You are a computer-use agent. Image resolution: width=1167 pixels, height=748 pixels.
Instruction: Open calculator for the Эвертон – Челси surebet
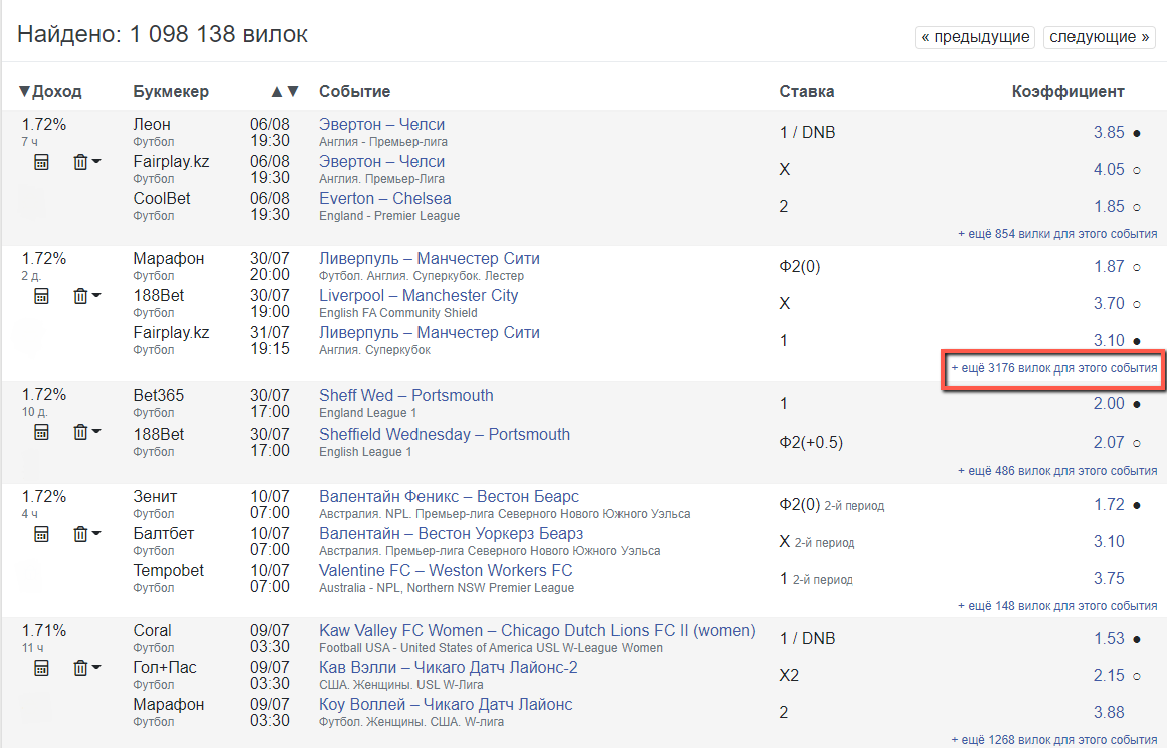click(x=42, y=162)
